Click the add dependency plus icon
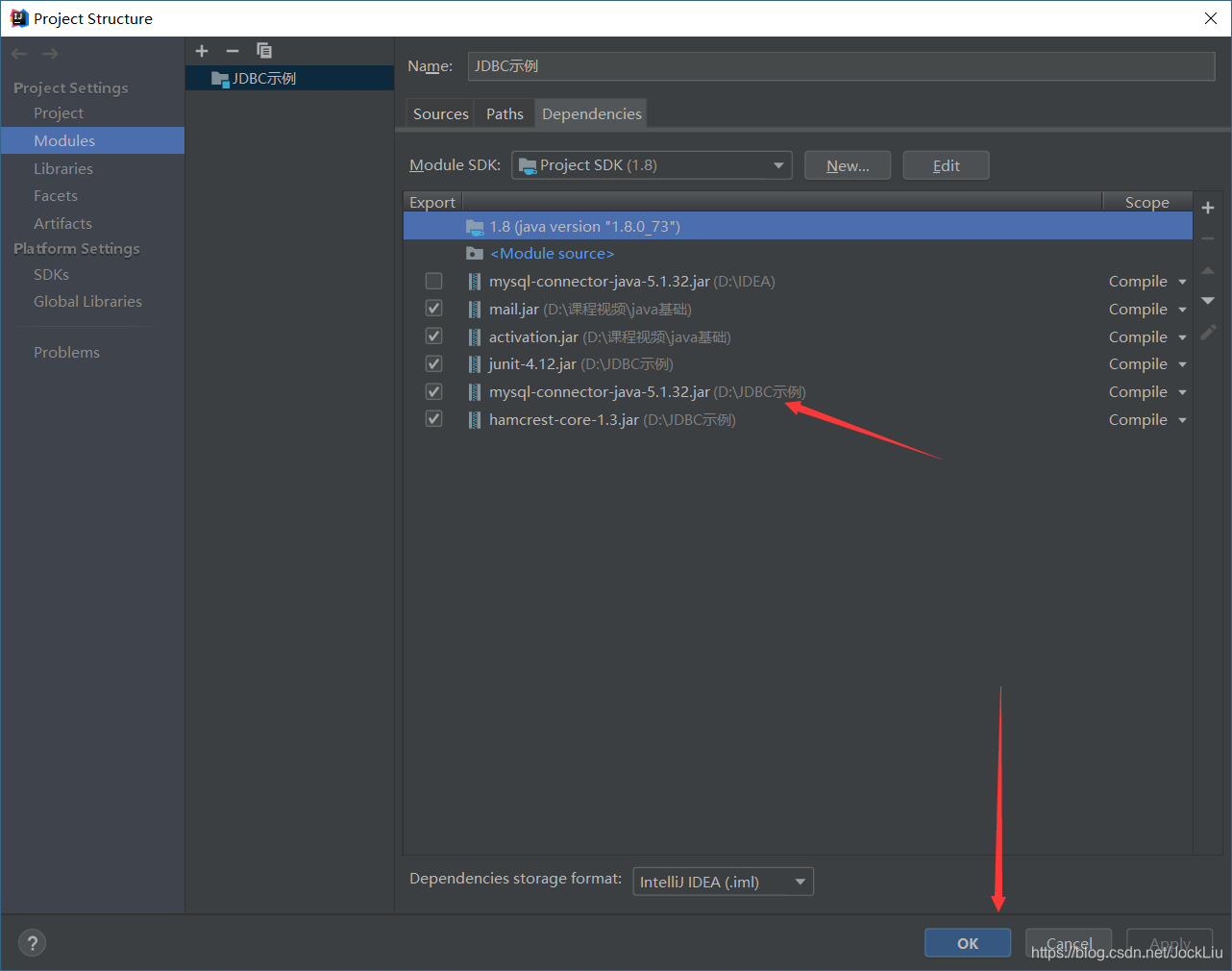 pos(1208,208)
